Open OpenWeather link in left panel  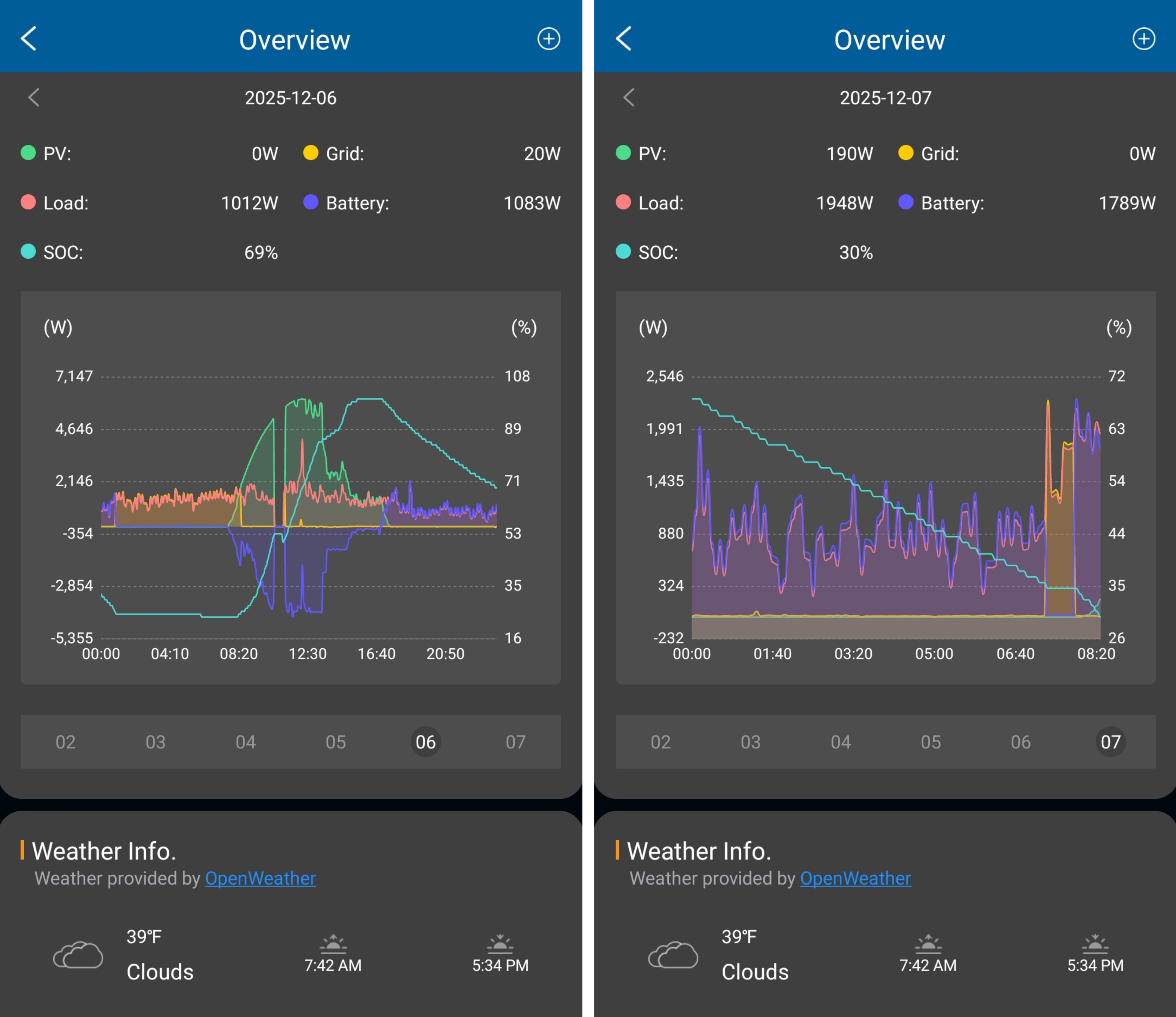click(x=260, y=878)
